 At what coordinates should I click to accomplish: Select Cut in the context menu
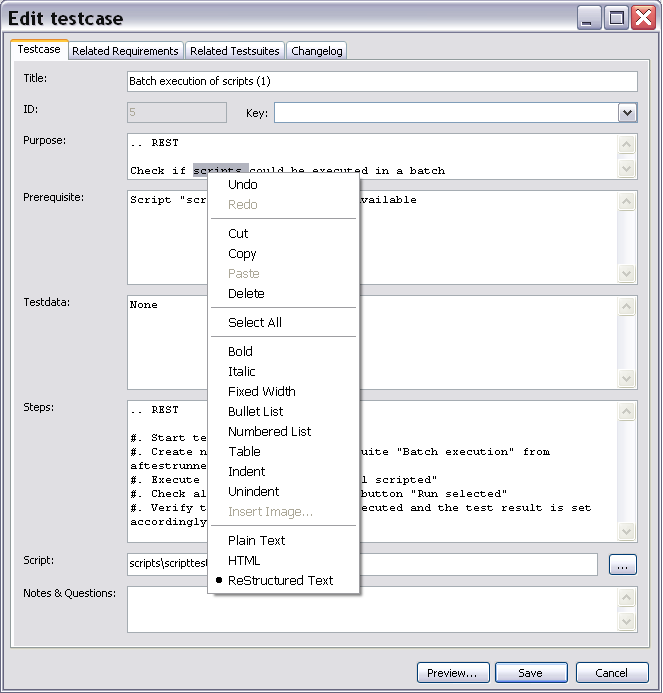[283, 233]
